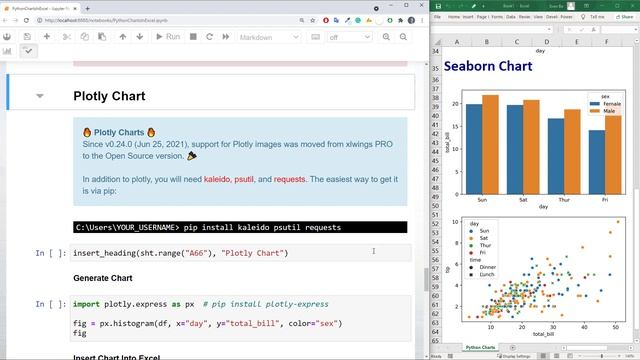Select the 'Generate Chart' subheading text
This screenshot has height=360, width=640.
[x=103, y=278]
